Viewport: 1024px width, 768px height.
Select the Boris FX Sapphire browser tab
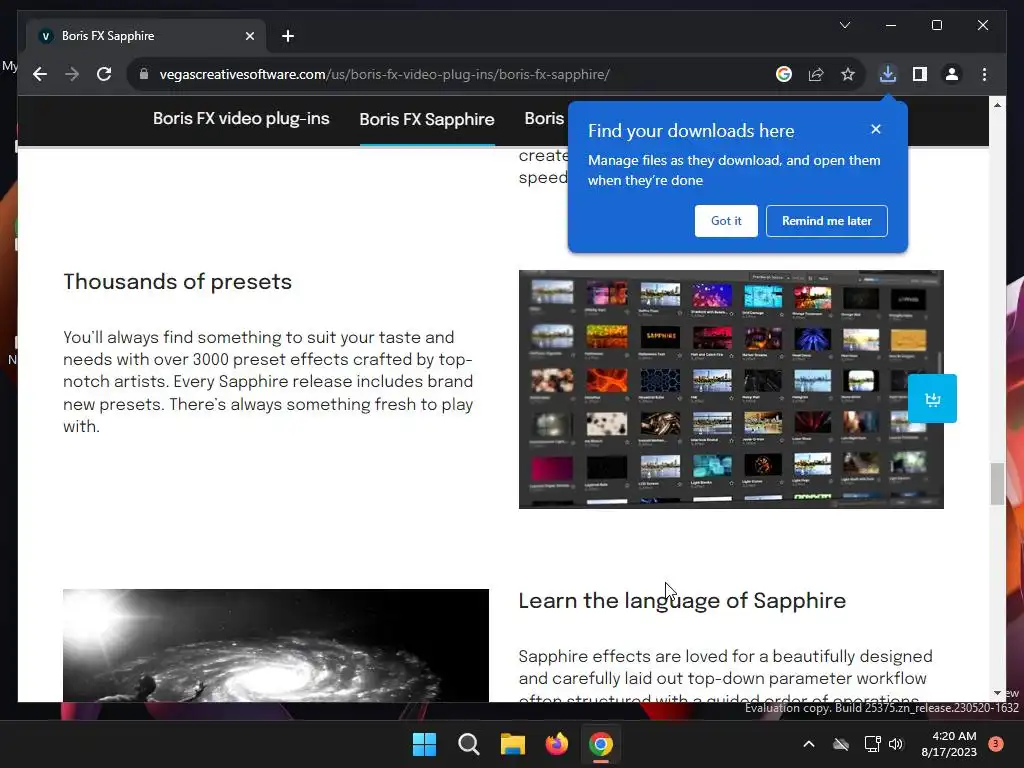[x=145, y=36]
